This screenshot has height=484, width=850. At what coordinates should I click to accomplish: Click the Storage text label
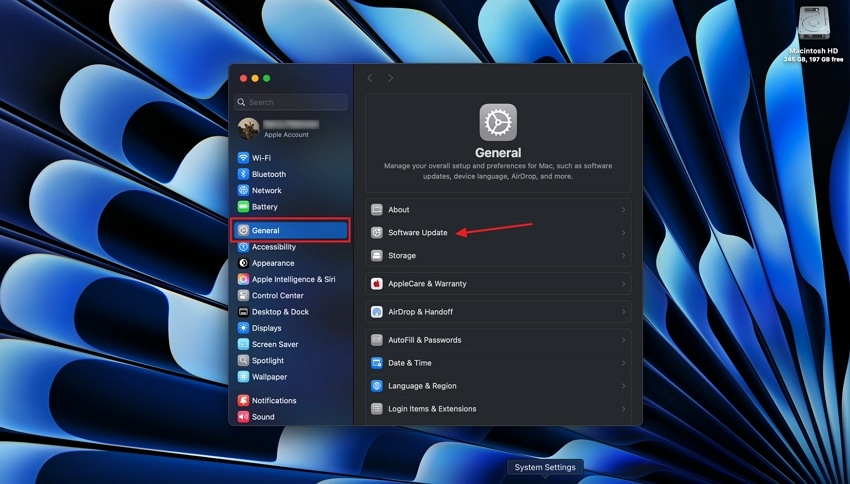coord(402,255)
